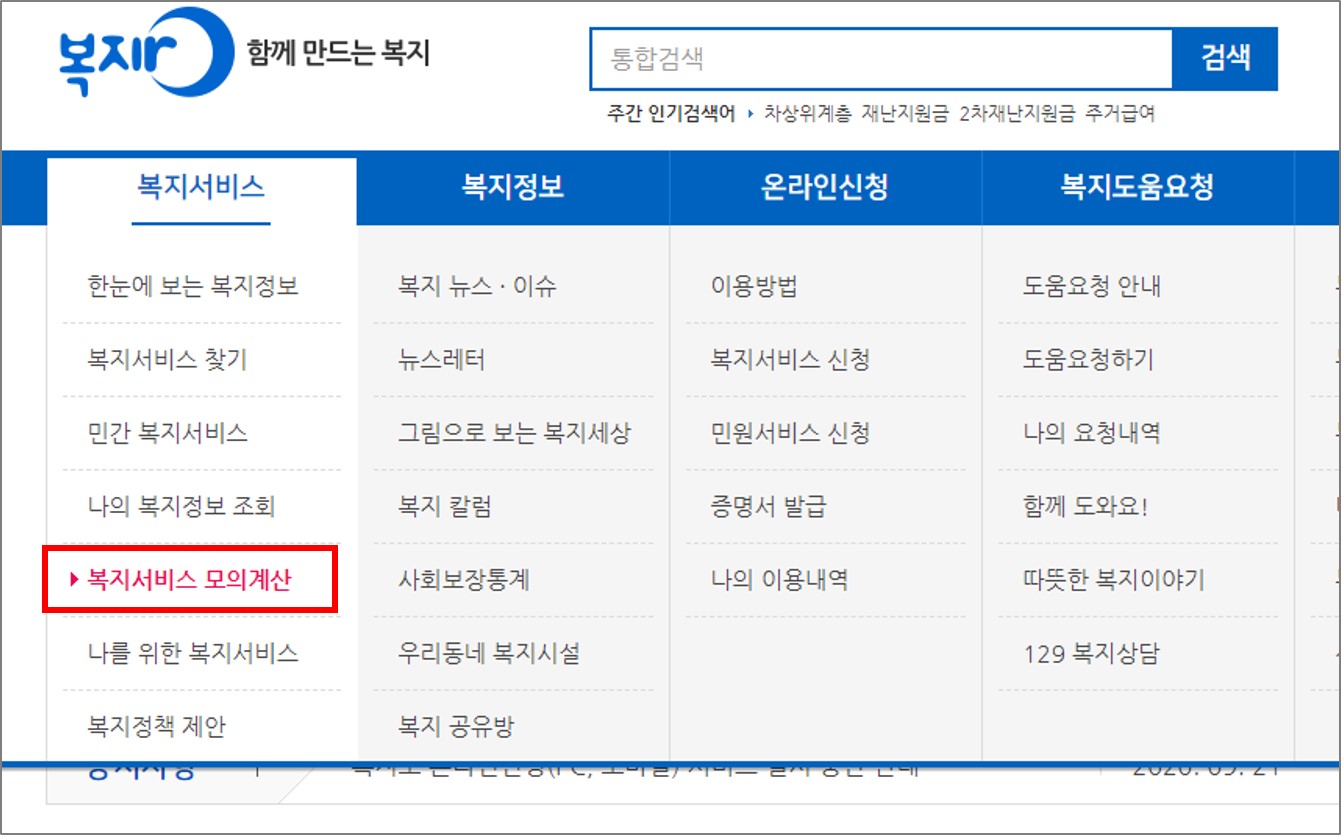Screen dimensions: 1341x835
Task: Open 민원서비스 신청 menu item
Action: click(790, 433)
